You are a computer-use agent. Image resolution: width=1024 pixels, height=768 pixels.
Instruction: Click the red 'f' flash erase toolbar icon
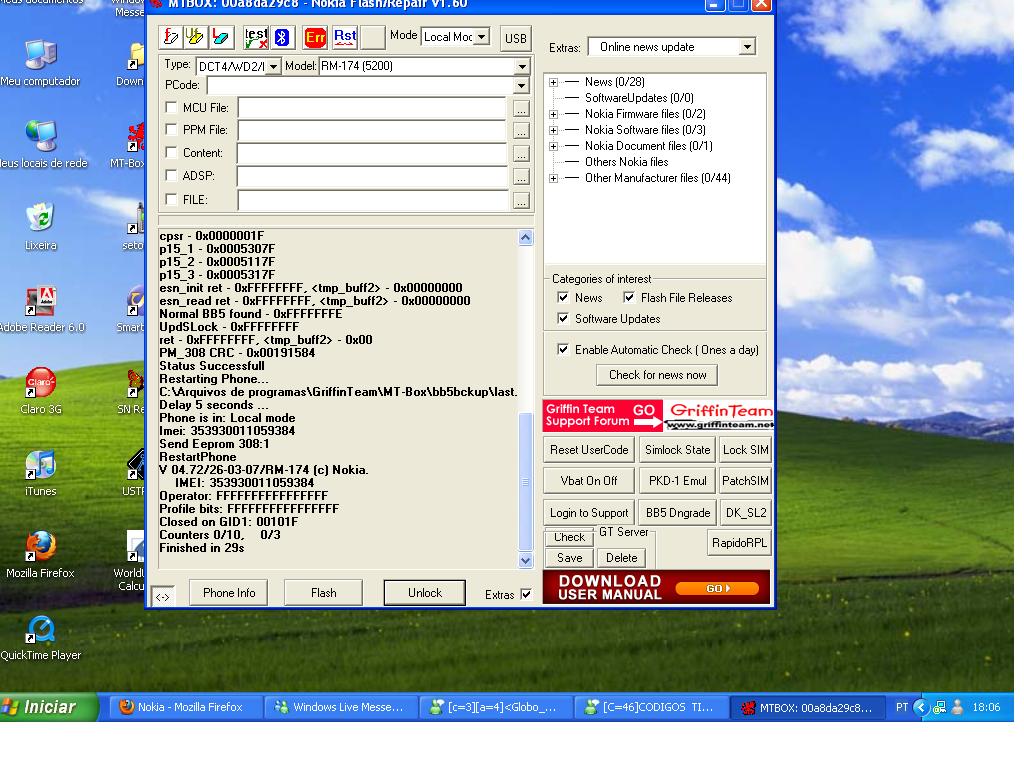click(x=170, y=37)
